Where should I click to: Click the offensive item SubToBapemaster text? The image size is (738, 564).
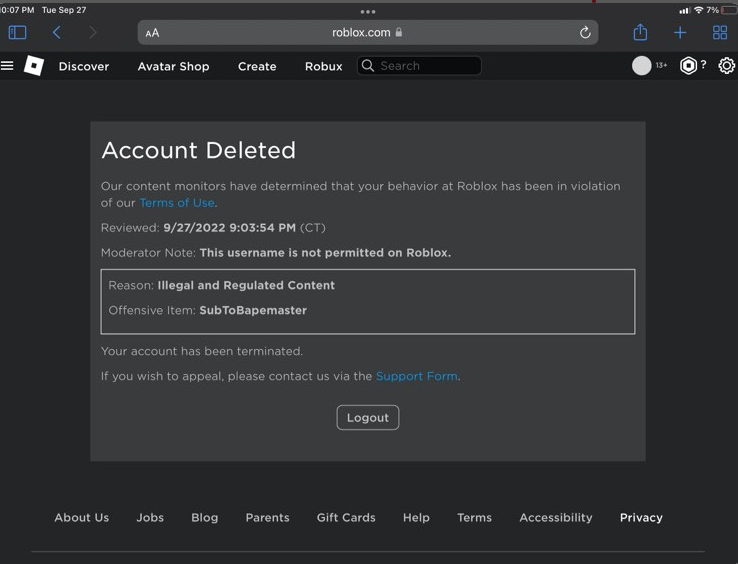(253, 310)
